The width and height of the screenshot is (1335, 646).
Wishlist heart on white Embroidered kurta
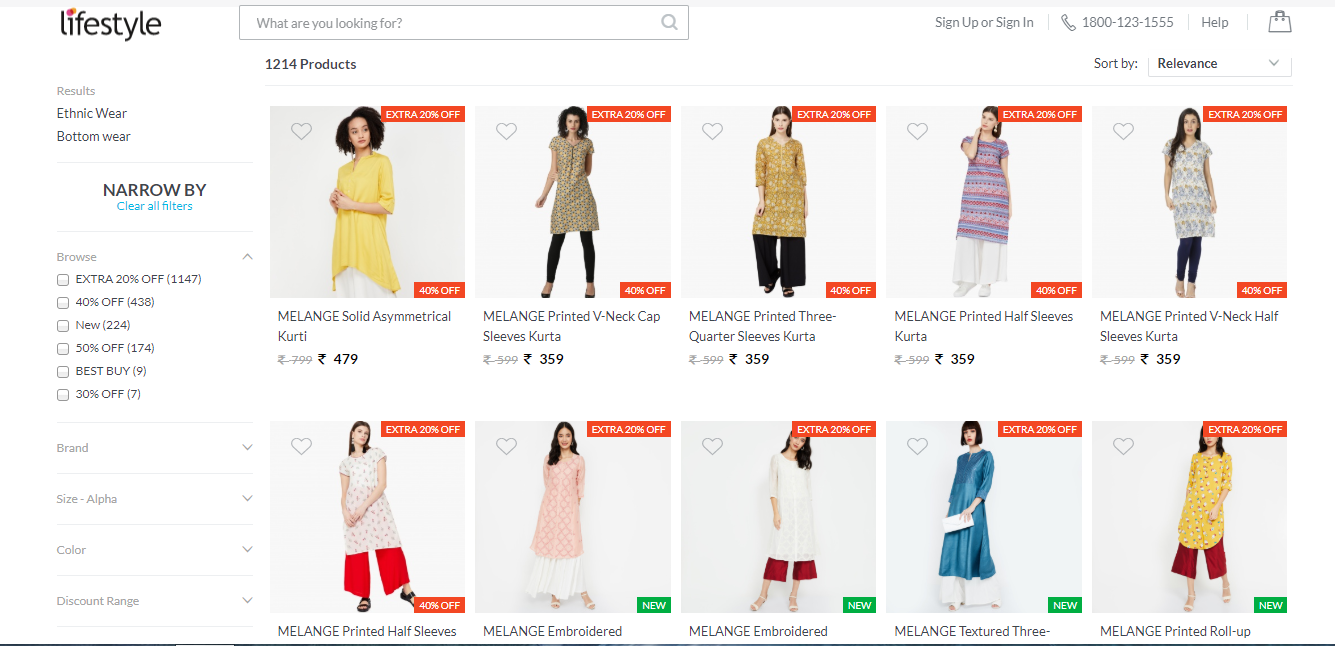(712, 446)
